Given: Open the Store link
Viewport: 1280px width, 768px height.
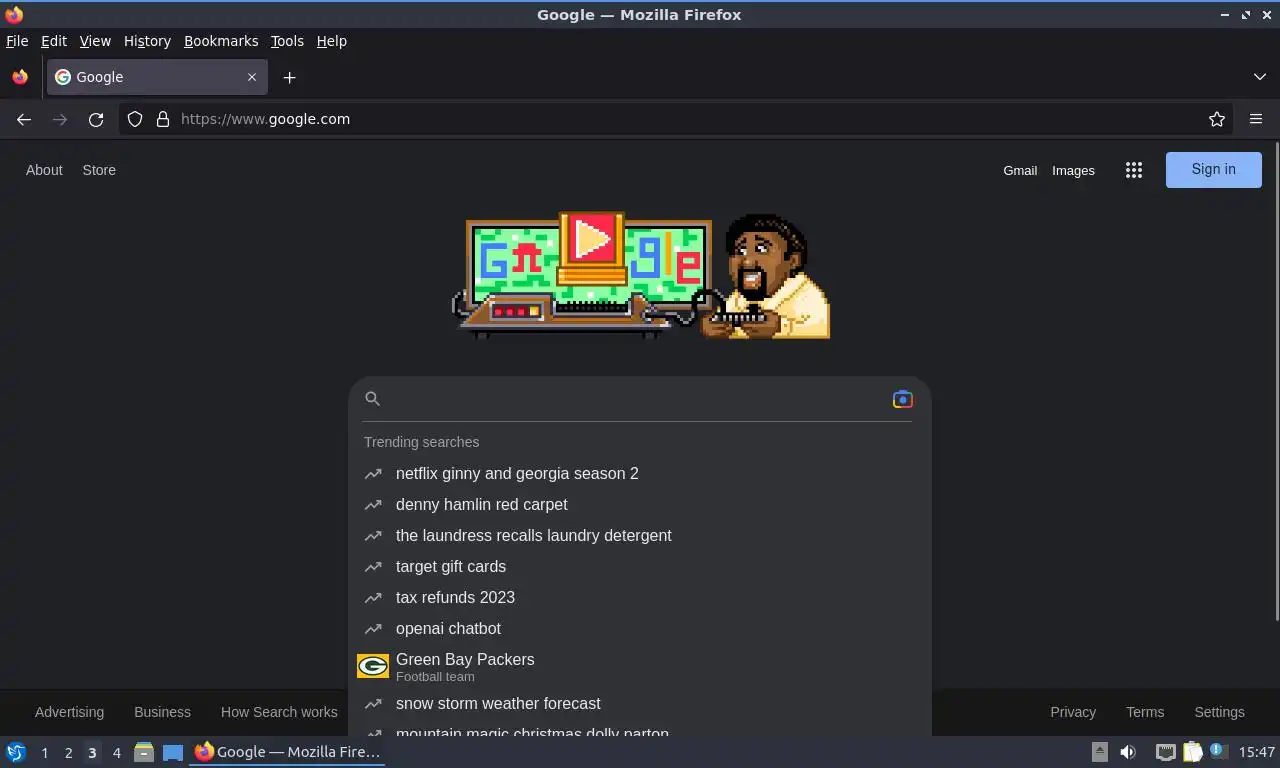Looking at the screenshot, I should tap(99, 170).
